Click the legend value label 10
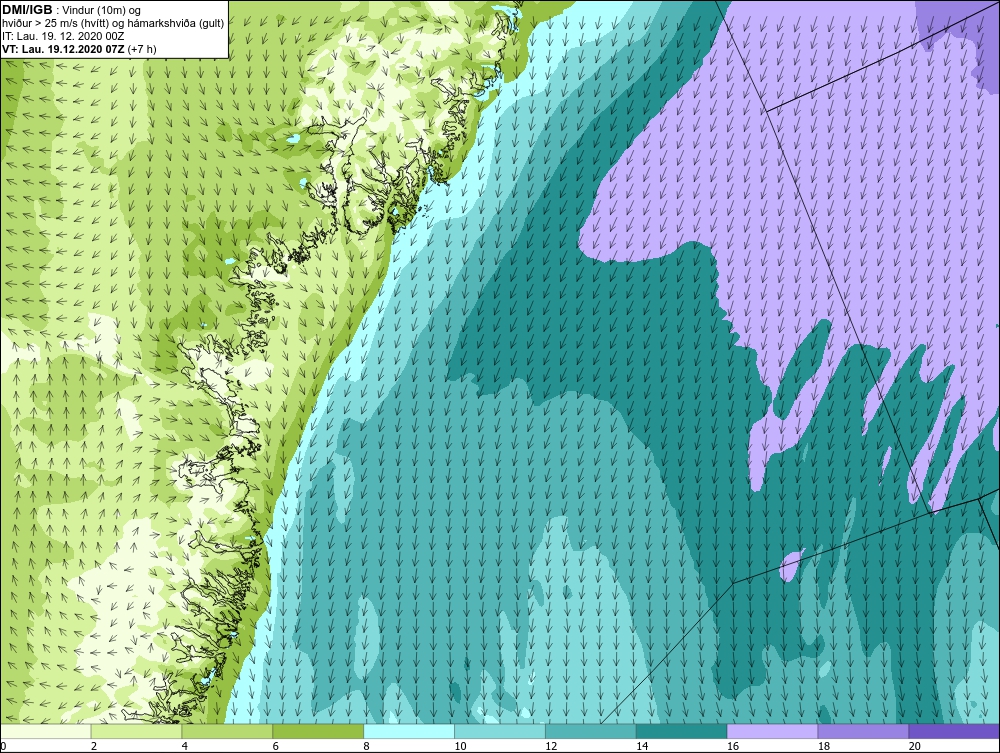 coord(460,746)
